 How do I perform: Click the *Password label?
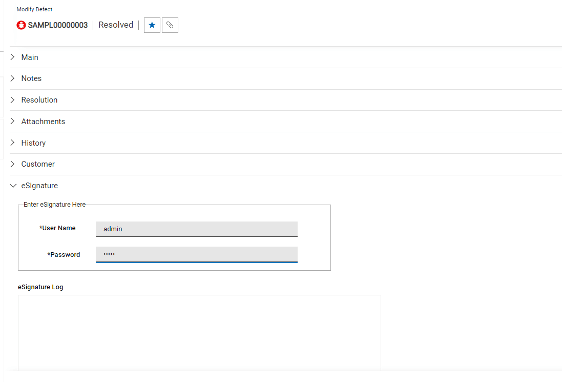(63, 254)
